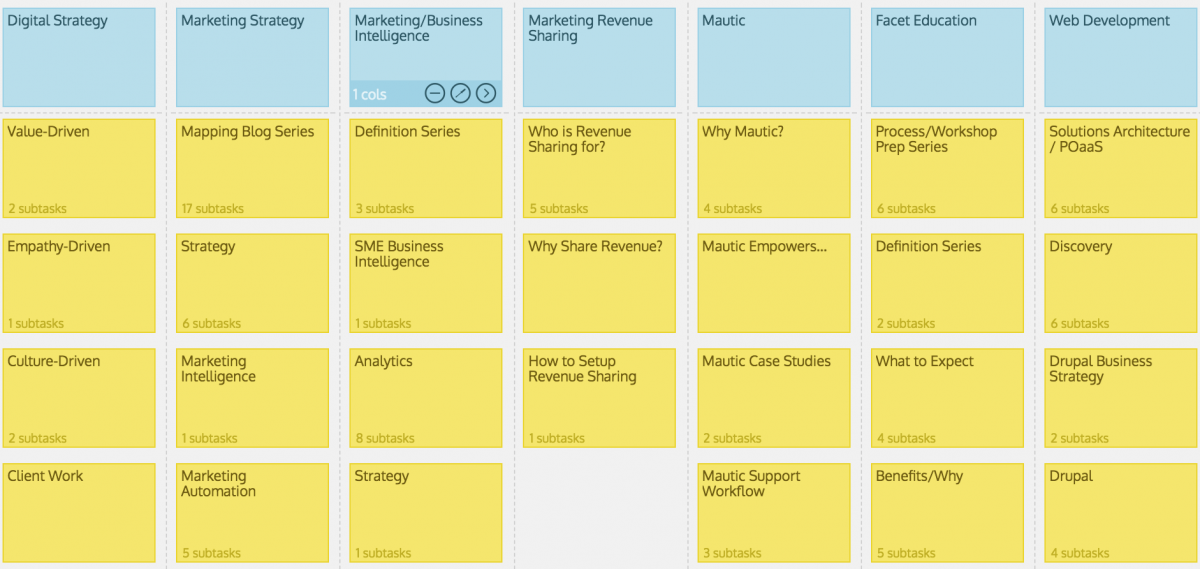
Task: Click the Facet Education header card
Action: pyautogui.click(x=947, y=57)
